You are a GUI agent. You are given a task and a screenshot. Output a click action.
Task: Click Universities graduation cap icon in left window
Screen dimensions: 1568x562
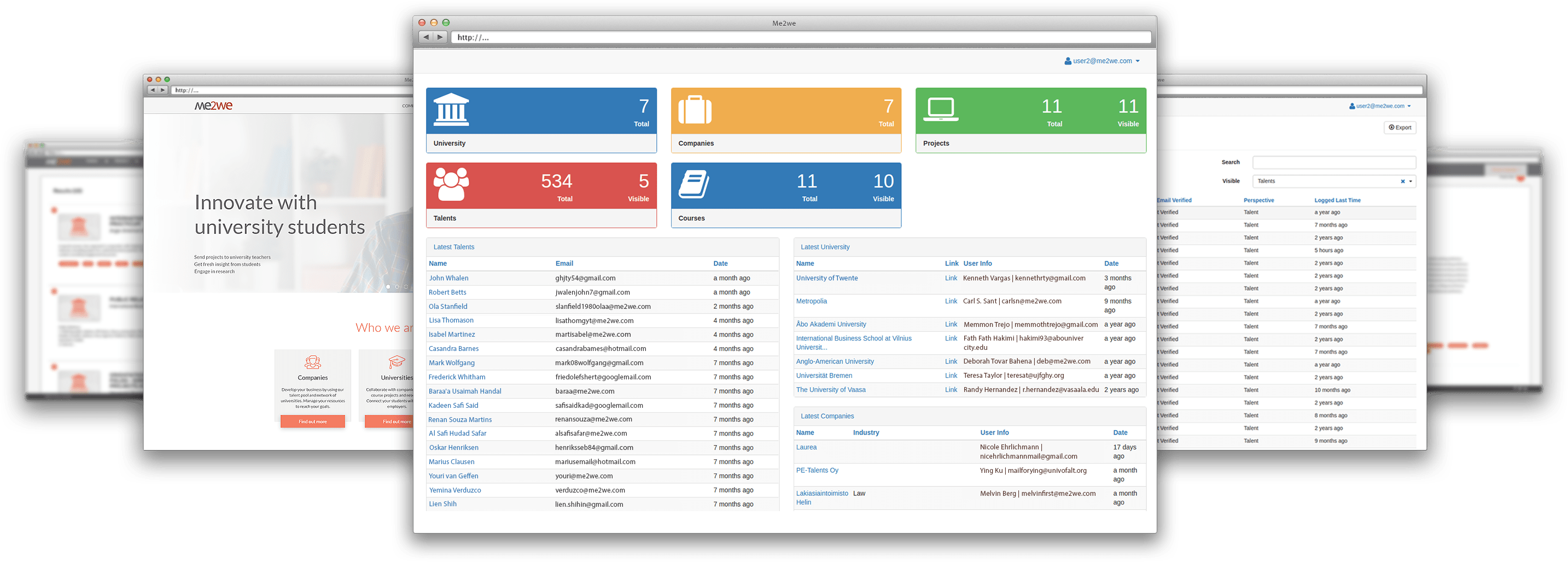(x=397, y=362)
